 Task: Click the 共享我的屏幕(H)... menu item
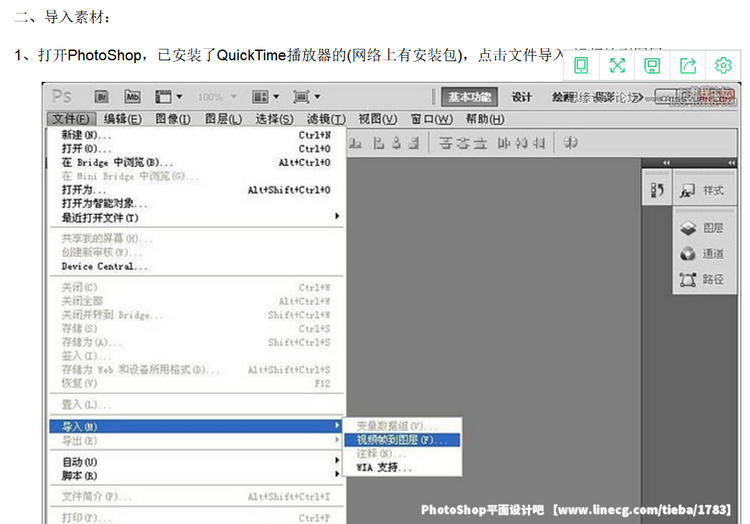tap(196, 238)
